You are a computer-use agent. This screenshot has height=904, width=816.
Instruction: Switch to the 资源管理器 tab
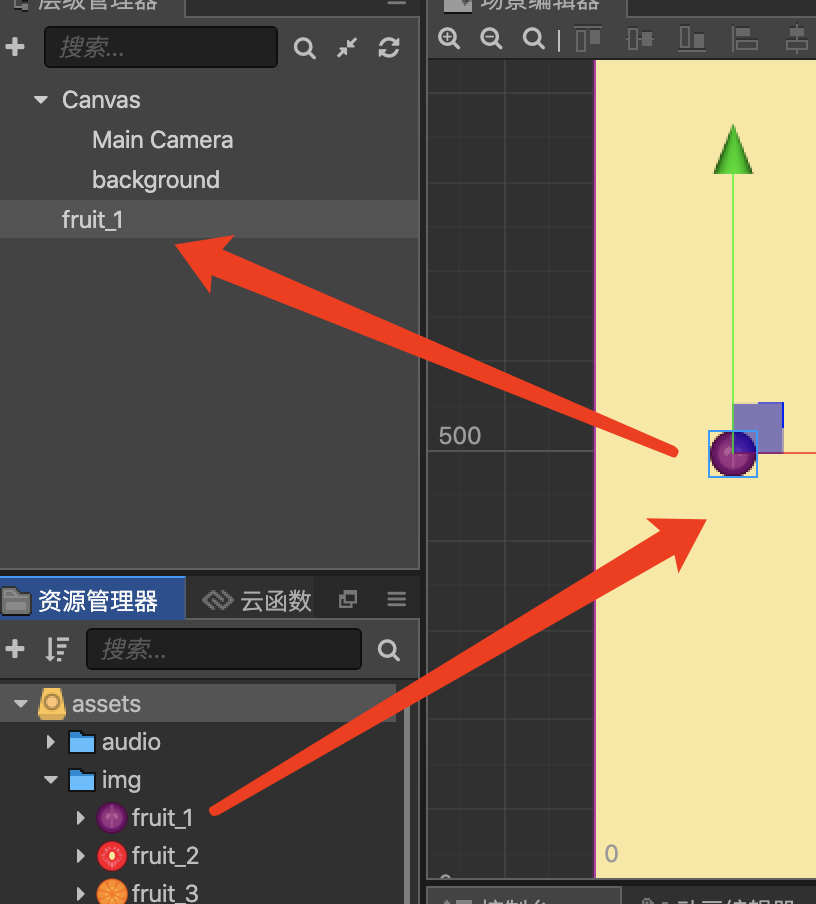coord(92,600)
